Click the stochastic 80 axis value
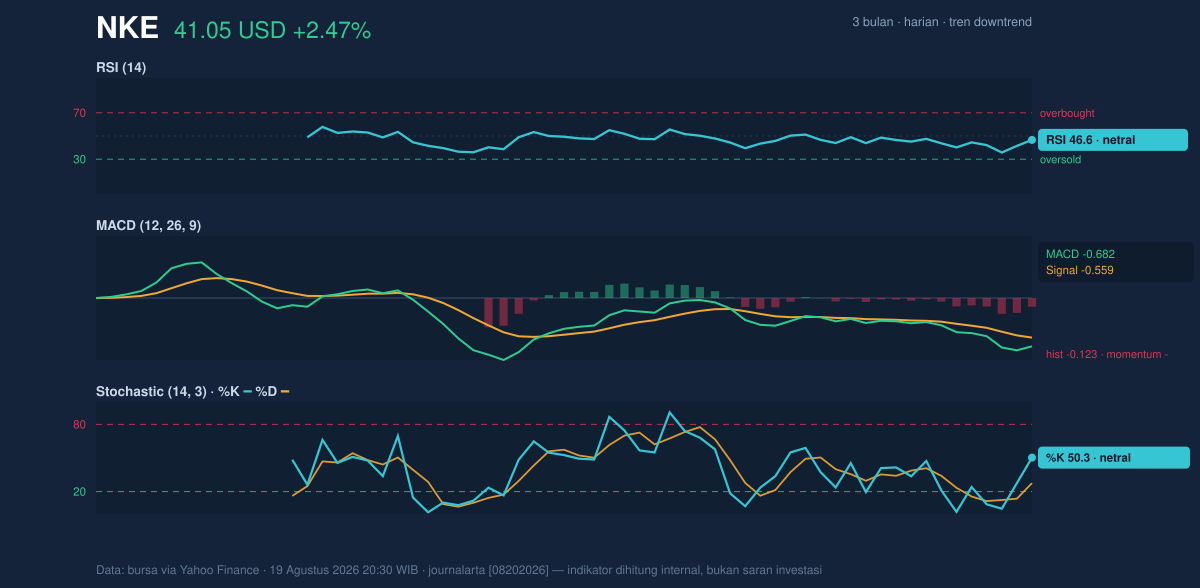This screenshot has height=588, width=1200. pos(79,425)
